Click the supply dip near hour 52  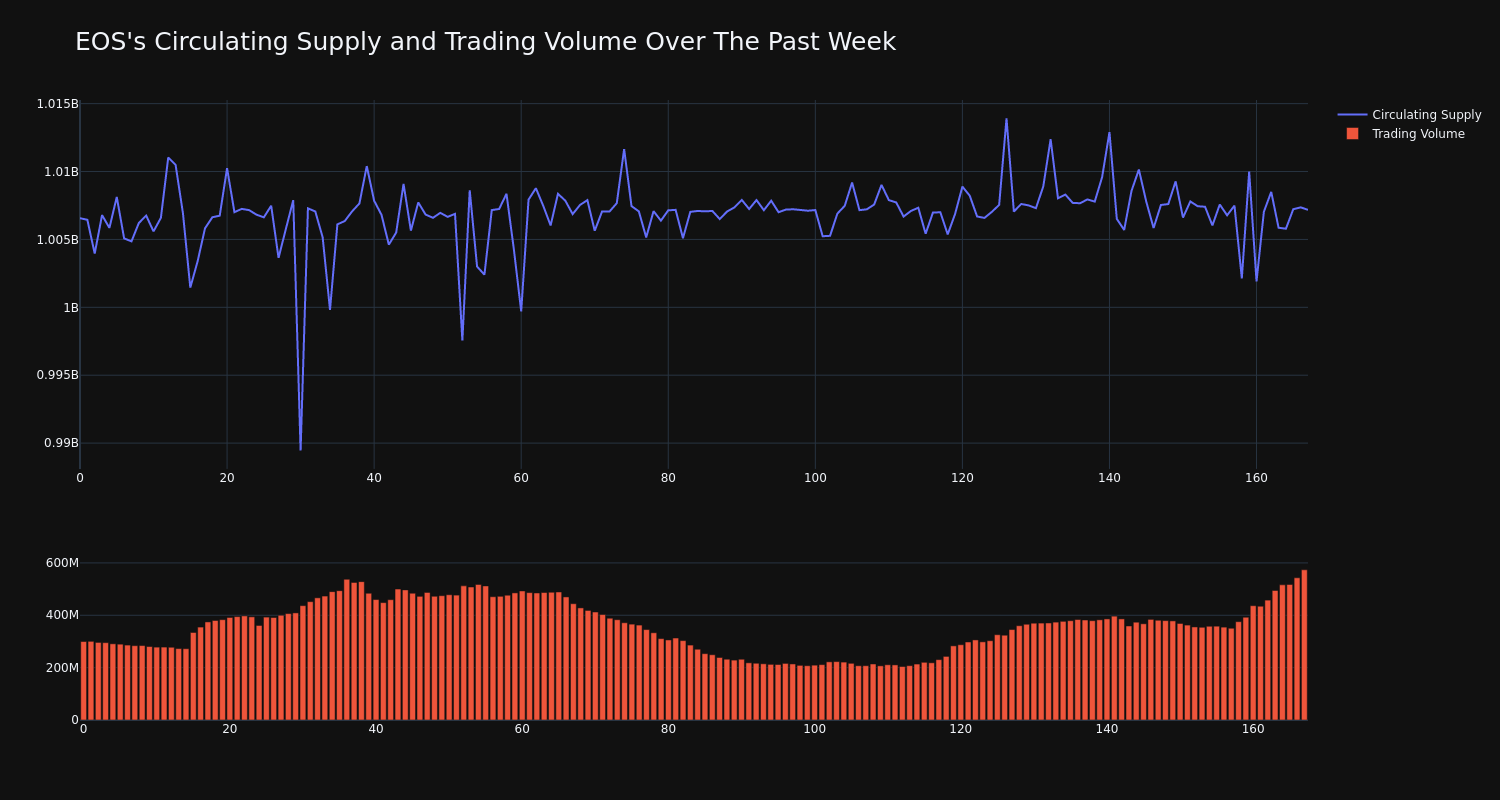pos(462,339)
